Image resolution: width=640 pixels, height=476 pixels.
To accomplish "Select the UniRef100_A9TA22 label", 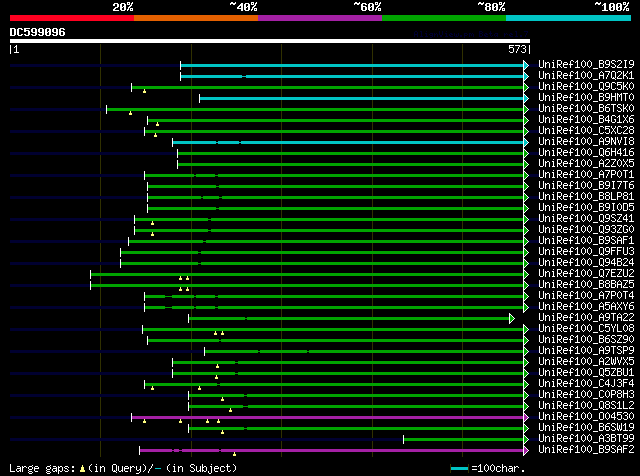I will pyautogui.click(x=586, y=318).
